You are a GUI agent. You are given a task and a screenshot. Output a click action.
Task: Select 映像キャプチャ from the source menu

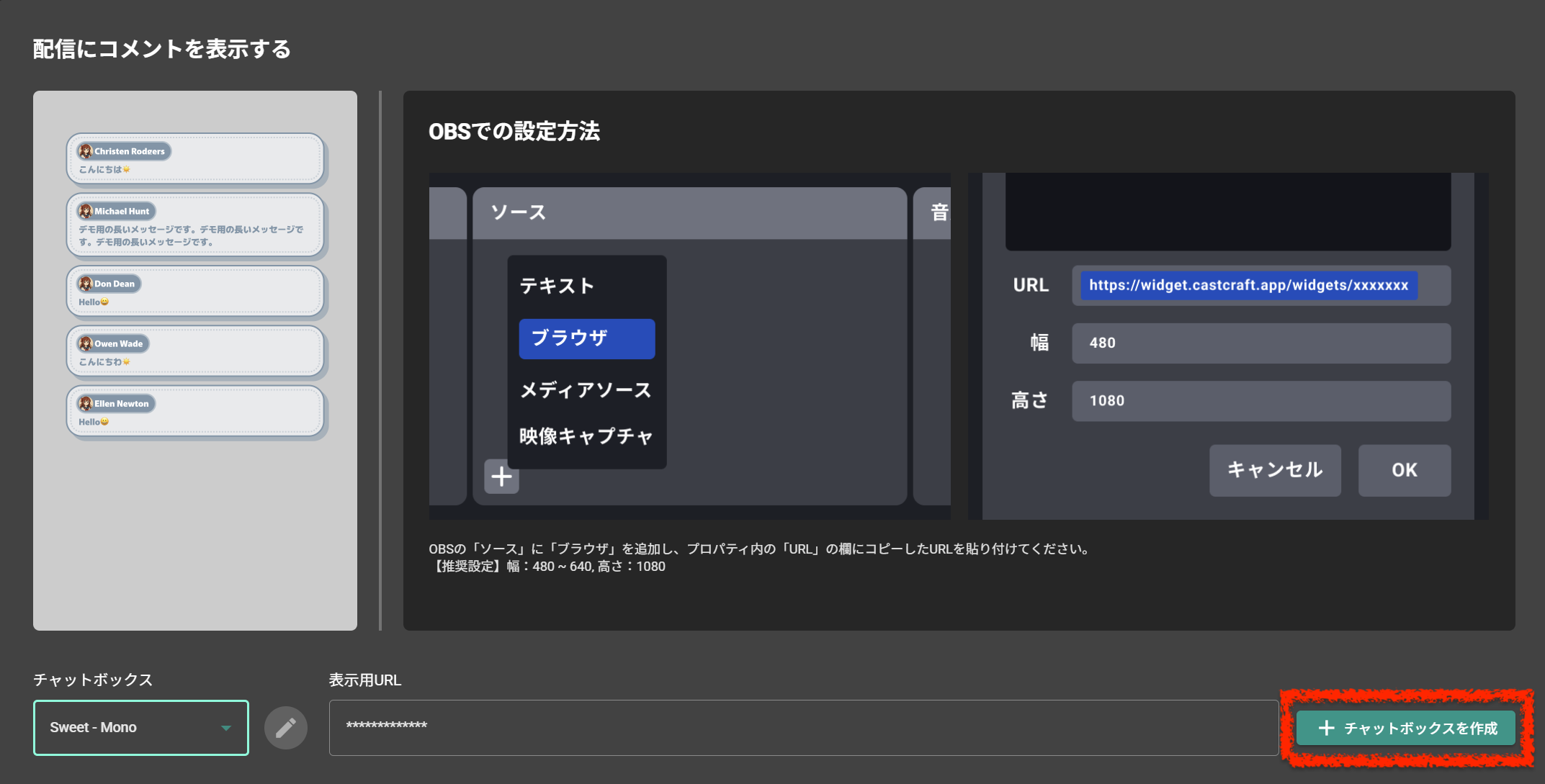pyautogui.click(x=586, y=435)
